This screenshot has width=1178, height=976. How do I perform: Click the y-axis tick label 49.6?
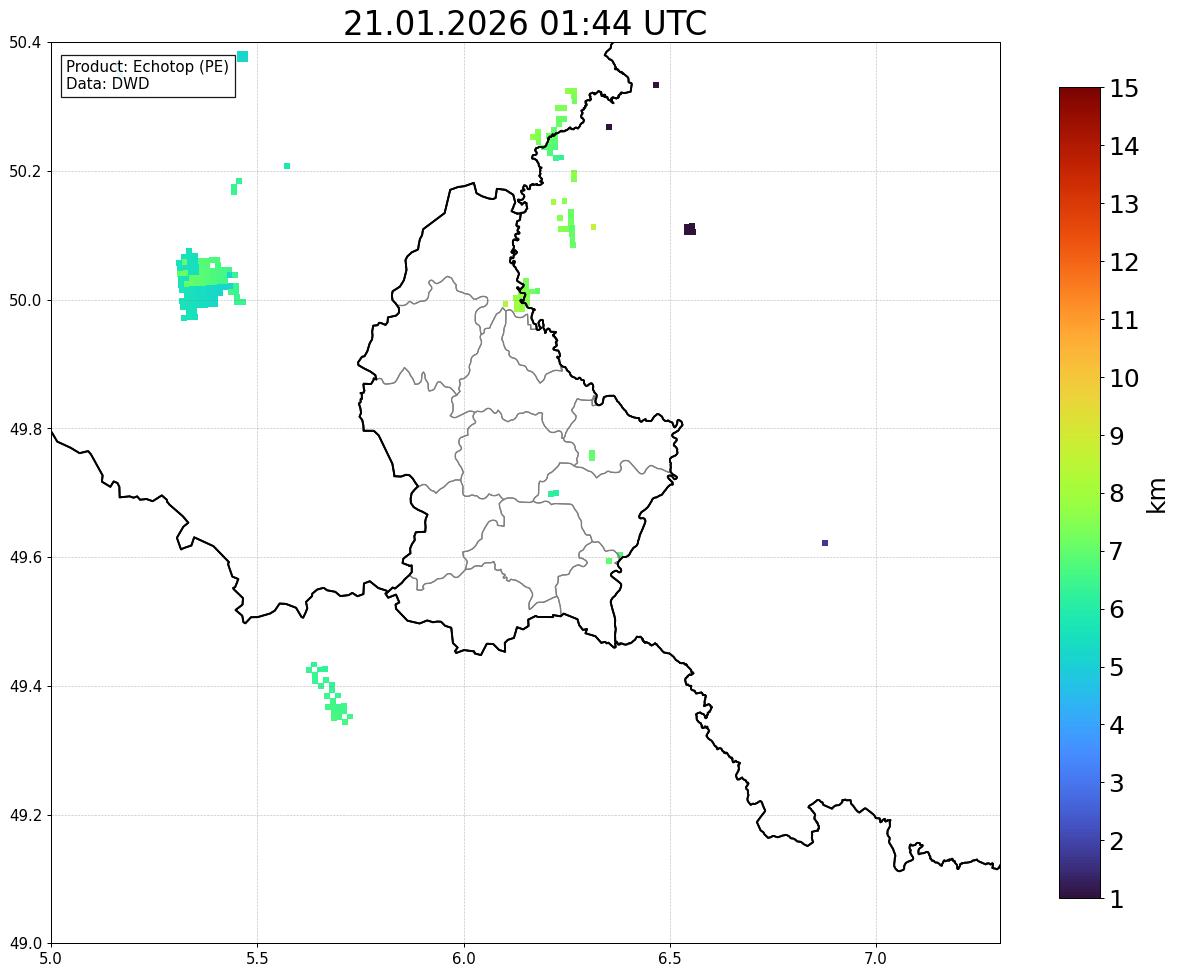tap(25, 557)
